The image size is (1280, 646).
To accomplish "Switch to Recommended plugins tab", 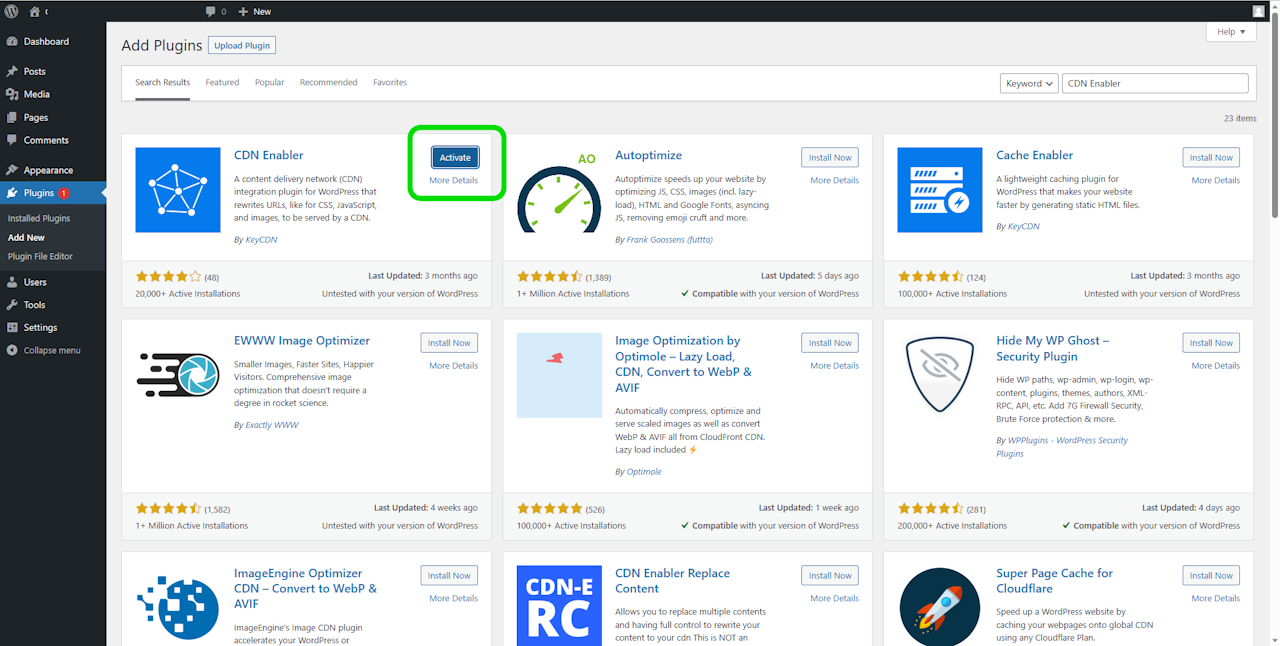I will [x=328, y=83].
